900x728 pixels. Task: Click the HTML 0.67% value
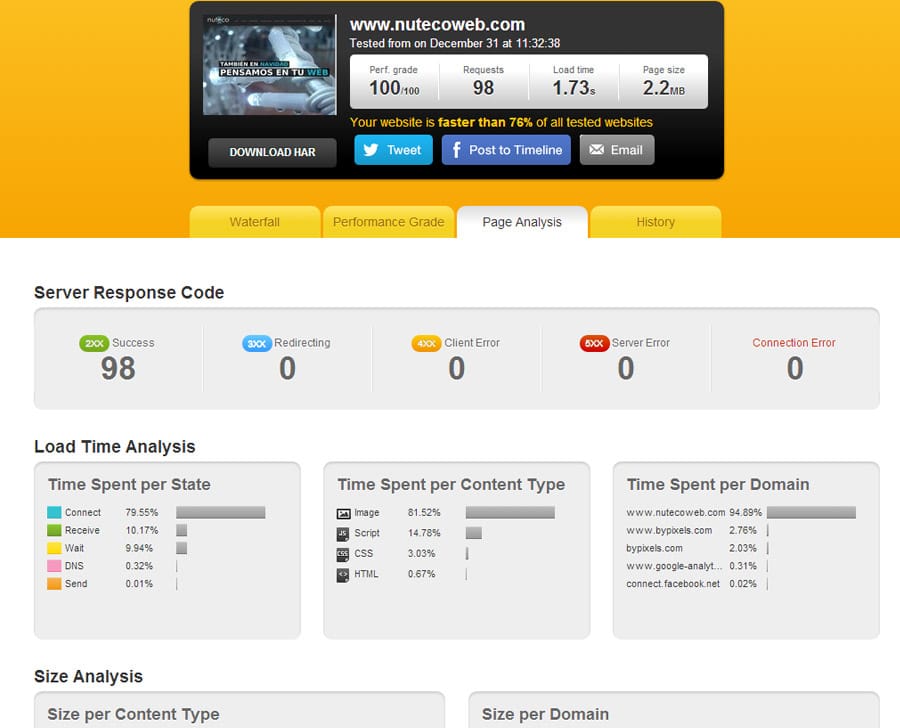click(x=421, y=574)
